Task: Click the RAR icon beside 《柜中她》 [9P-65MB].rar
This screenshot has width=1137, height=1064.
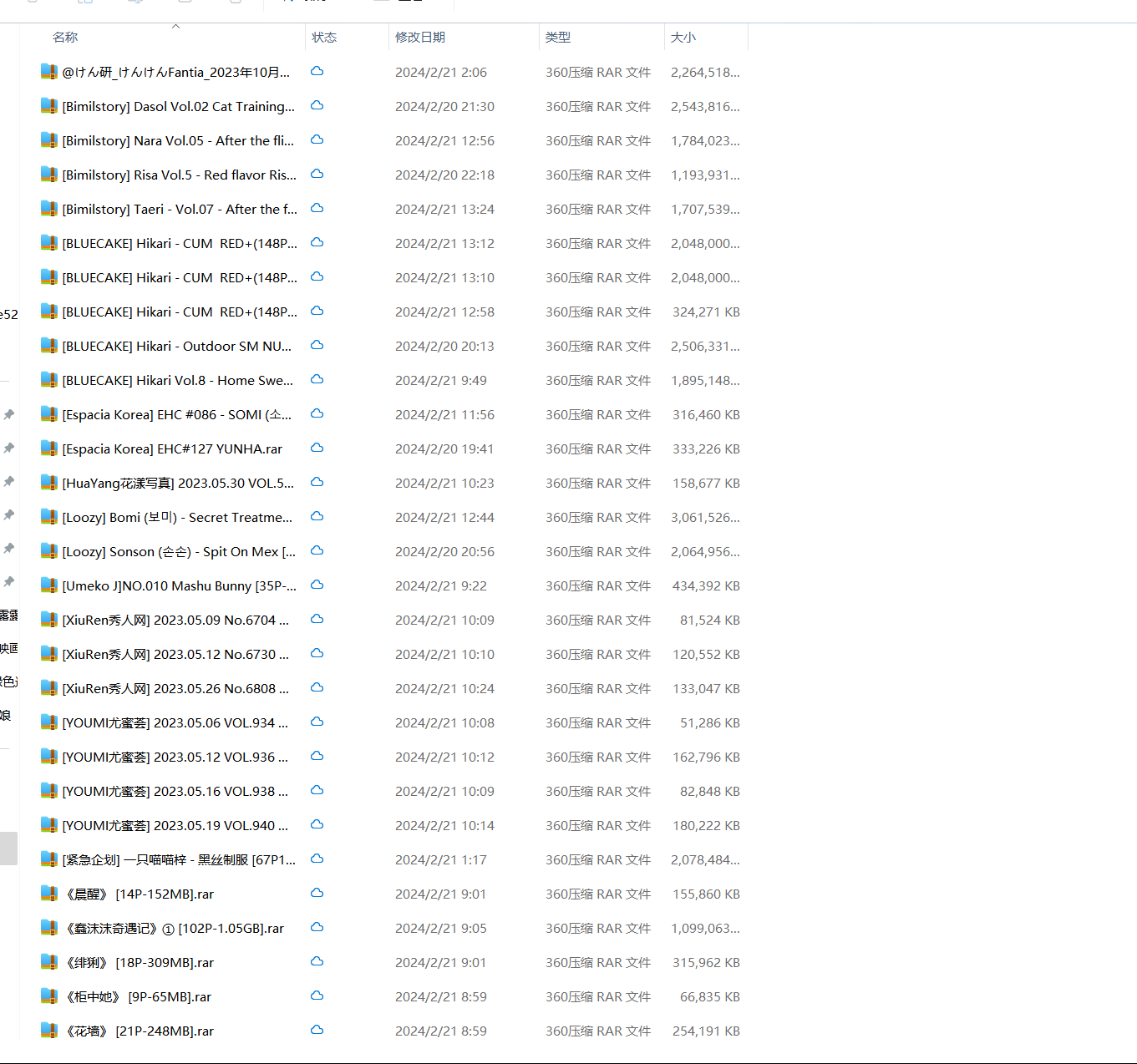Action: 49,996
